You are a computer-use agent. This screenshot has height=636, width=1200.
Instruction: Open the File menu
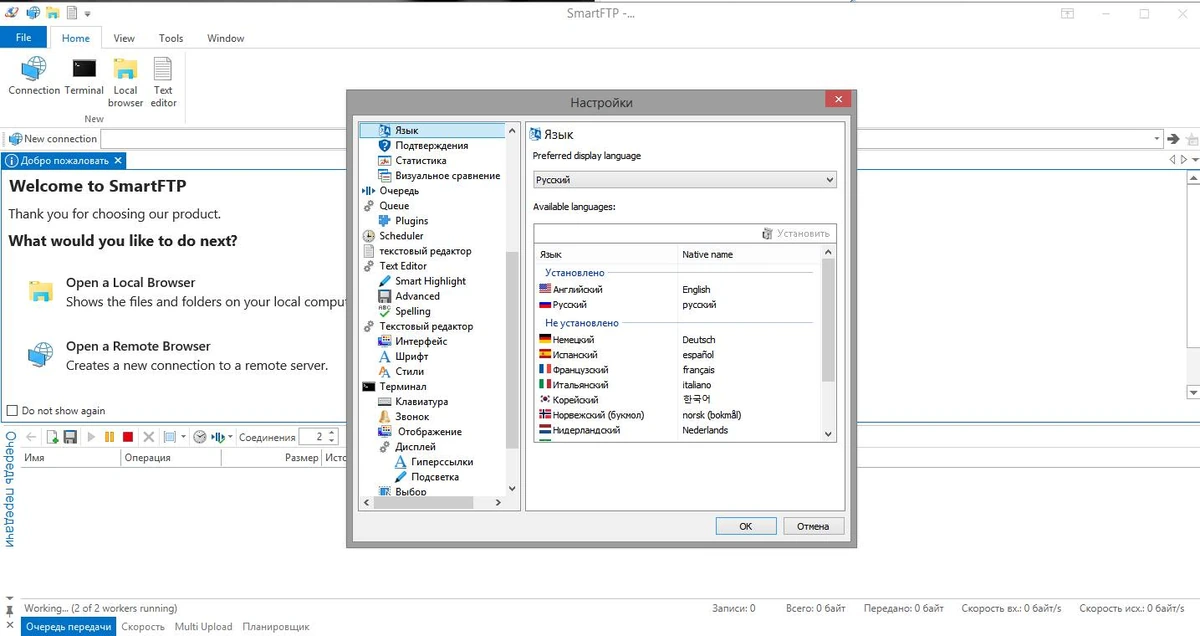tap(23, 38)
